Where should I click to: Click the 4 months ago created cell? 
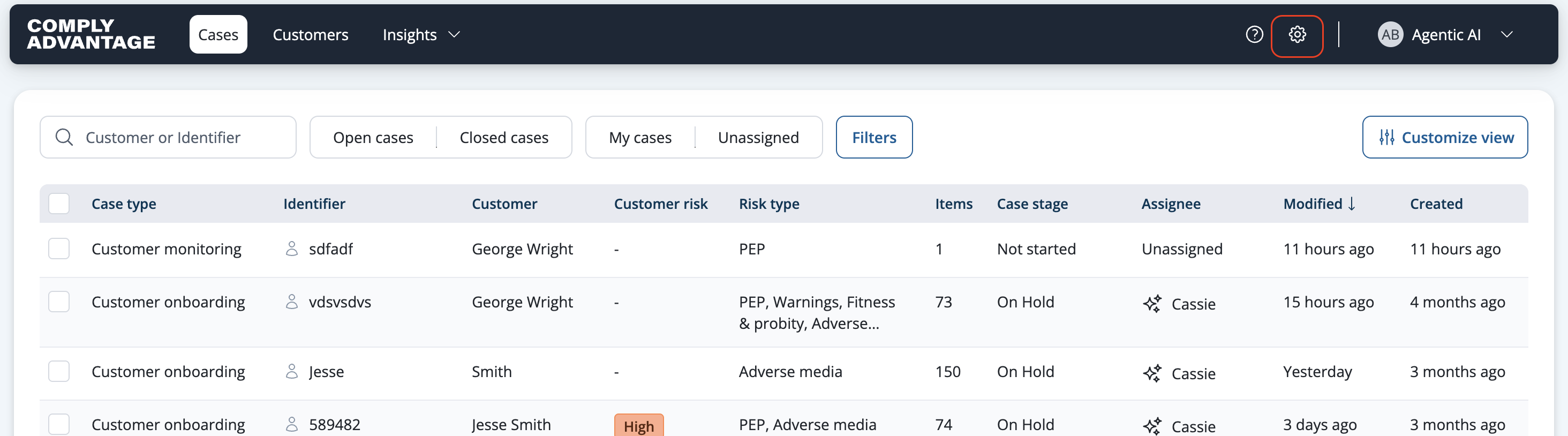[1458, 302]
